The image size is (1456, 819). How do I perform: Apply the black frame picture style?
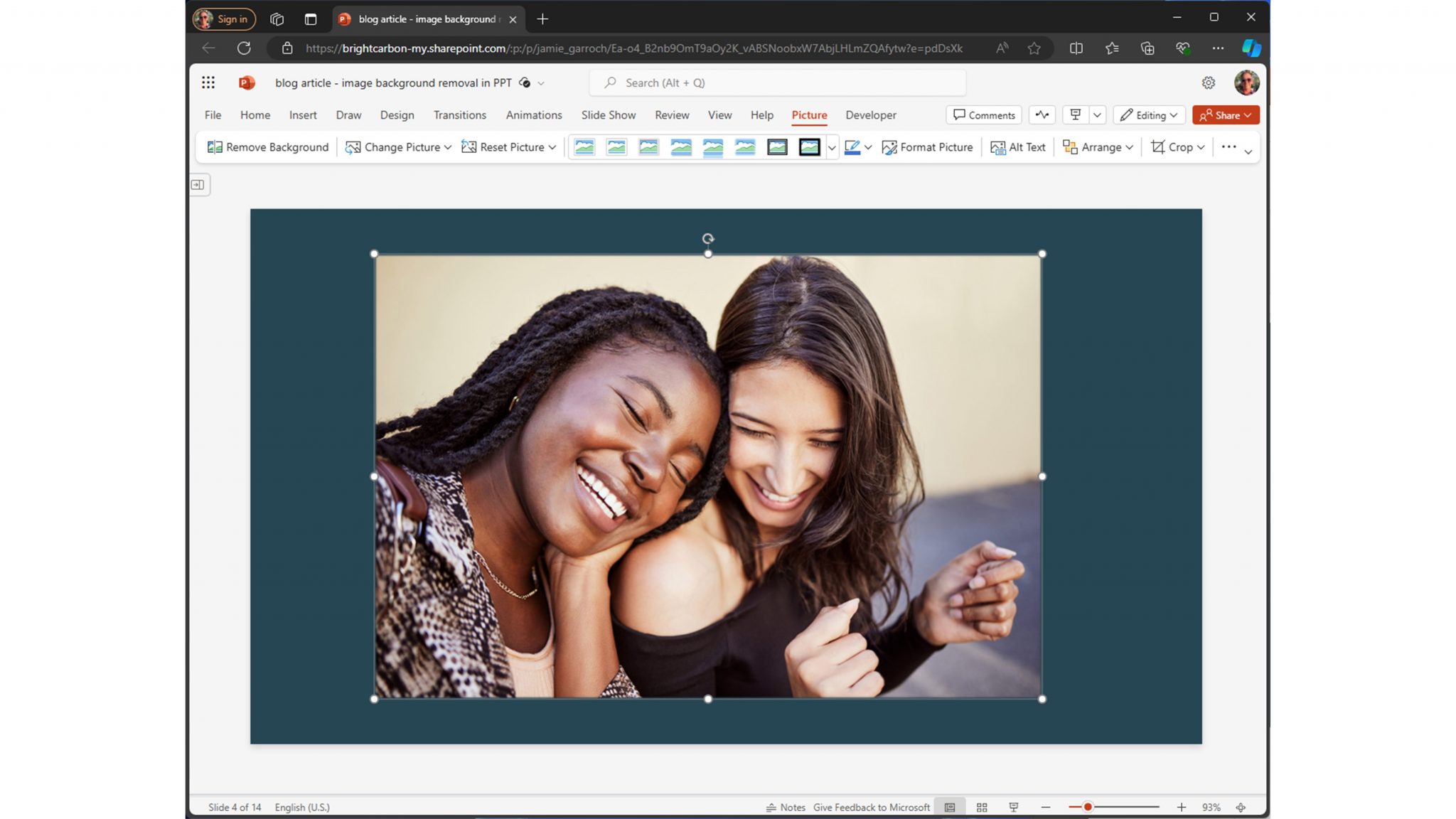(x=809, y=147)
